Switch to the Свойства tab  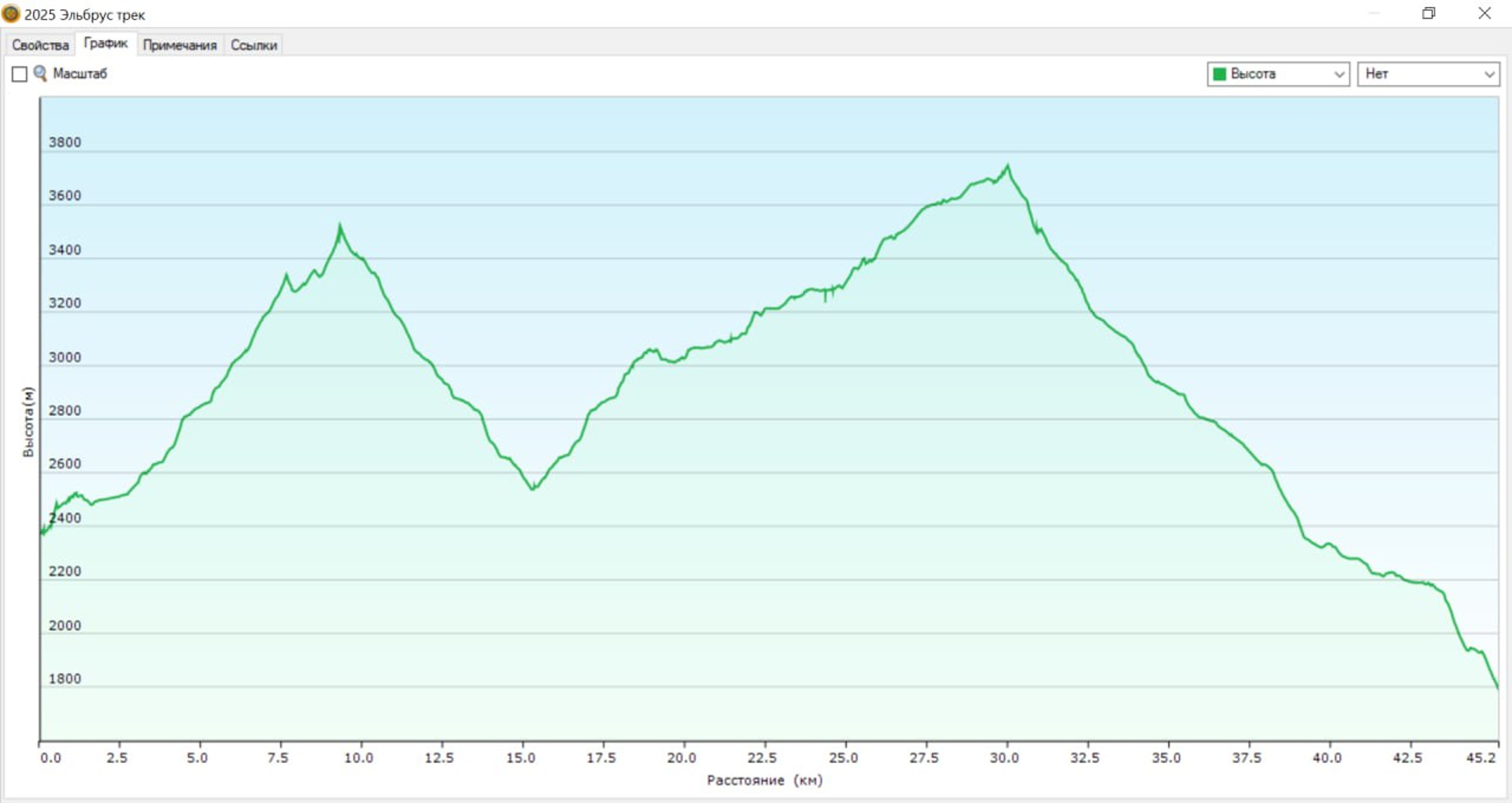40,45
